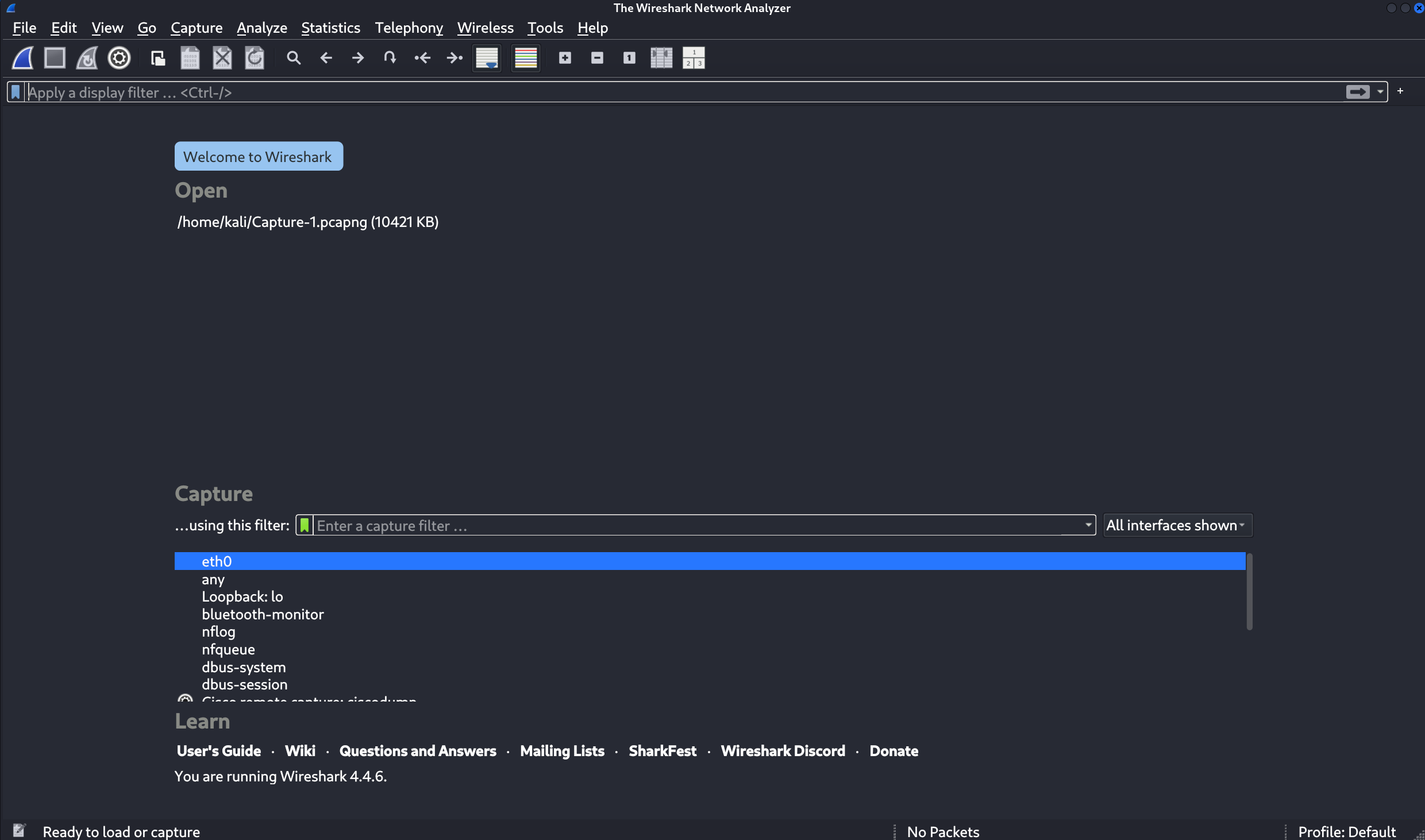This screenshot has height=840, width=1425.
Task: Zoom out main window text
Action: coord(597,58)
